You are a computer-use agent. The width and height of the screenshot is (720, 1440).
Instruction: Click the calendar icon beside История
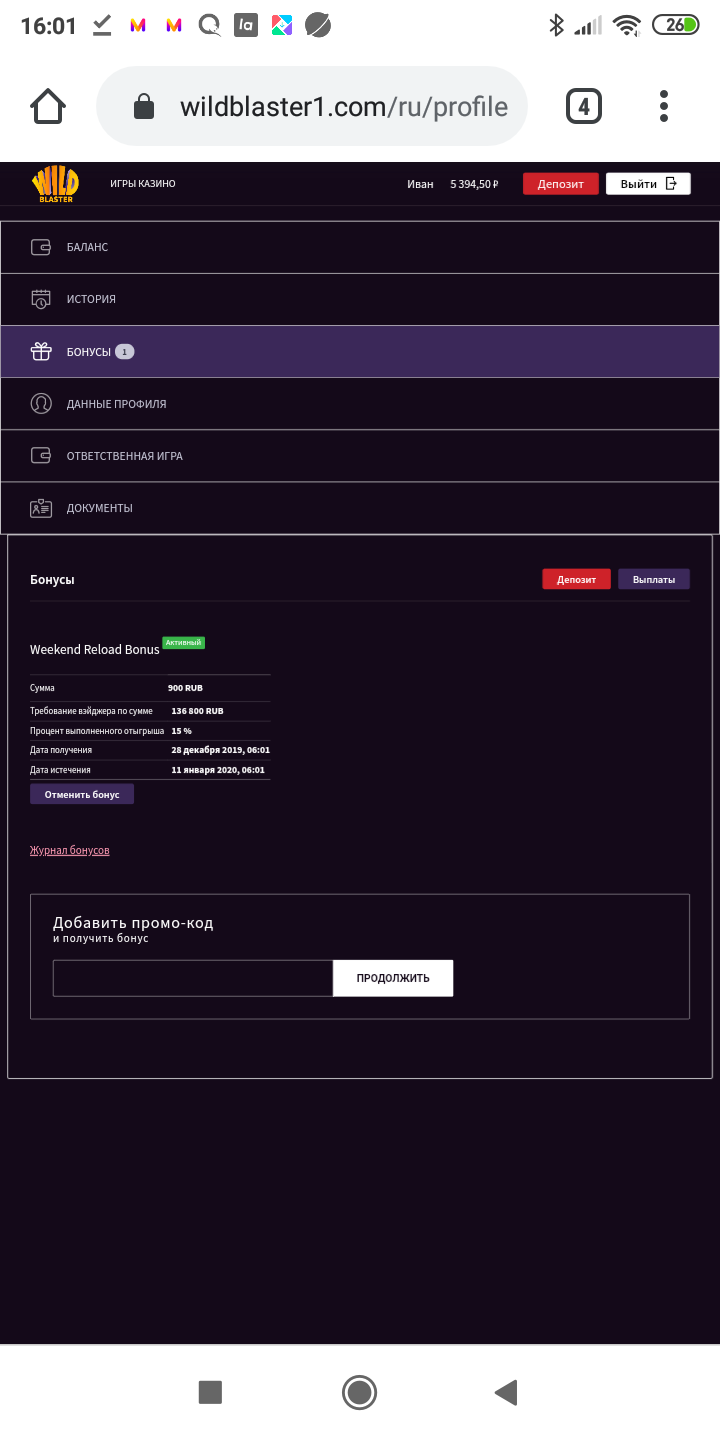point(41,299)
